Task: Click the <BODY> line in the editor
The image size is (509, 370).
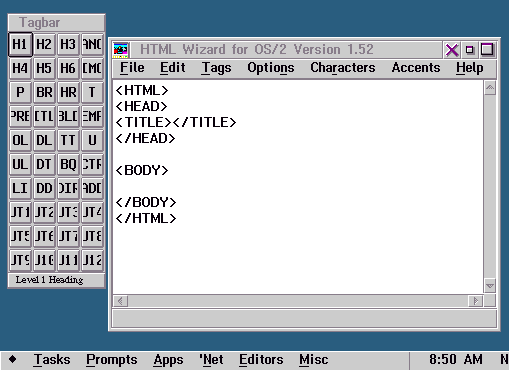Action: point(142,170)
